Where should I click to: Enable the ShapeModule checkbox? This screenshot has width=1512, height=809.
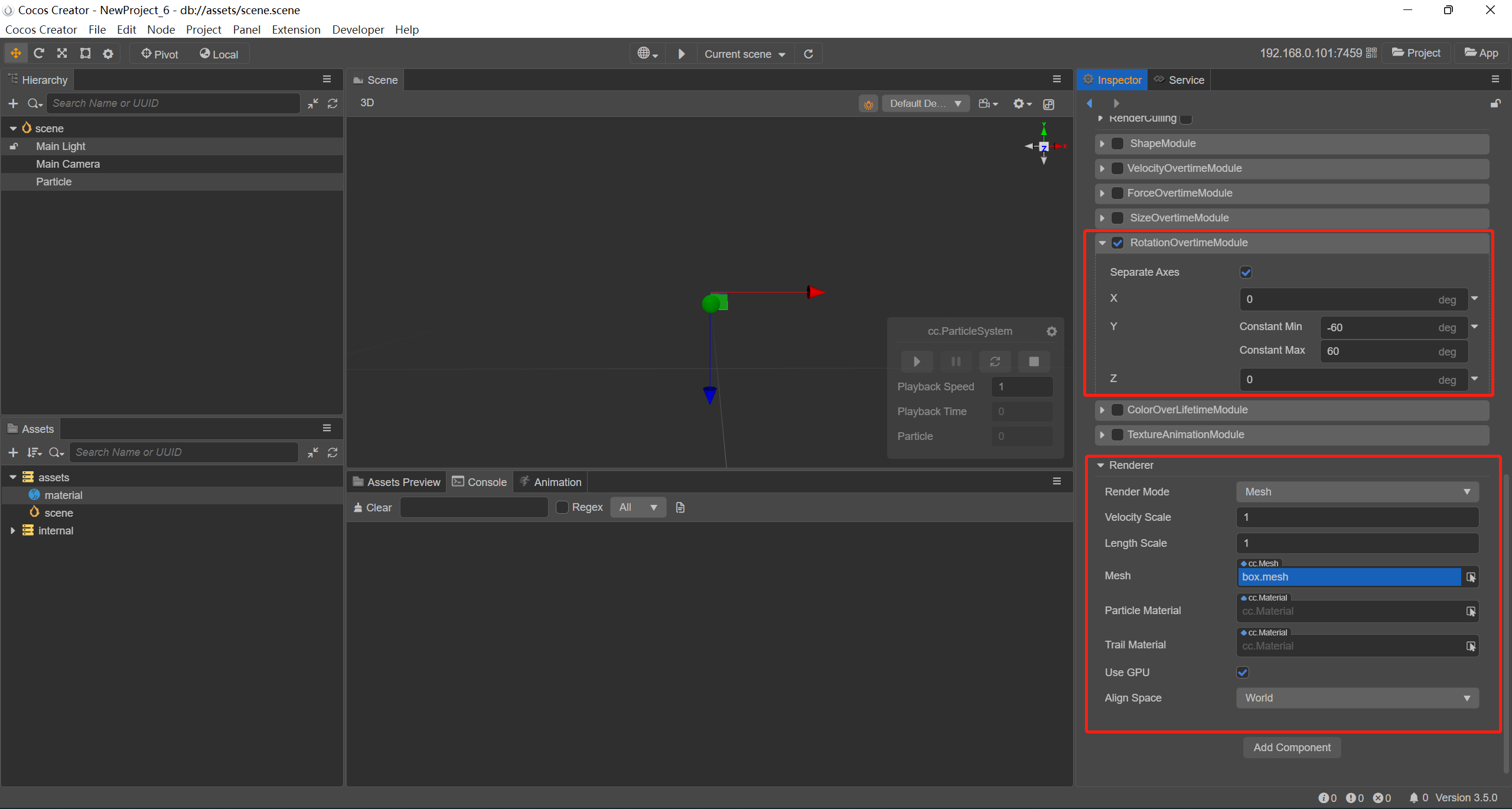click(x=1117, y=143)
